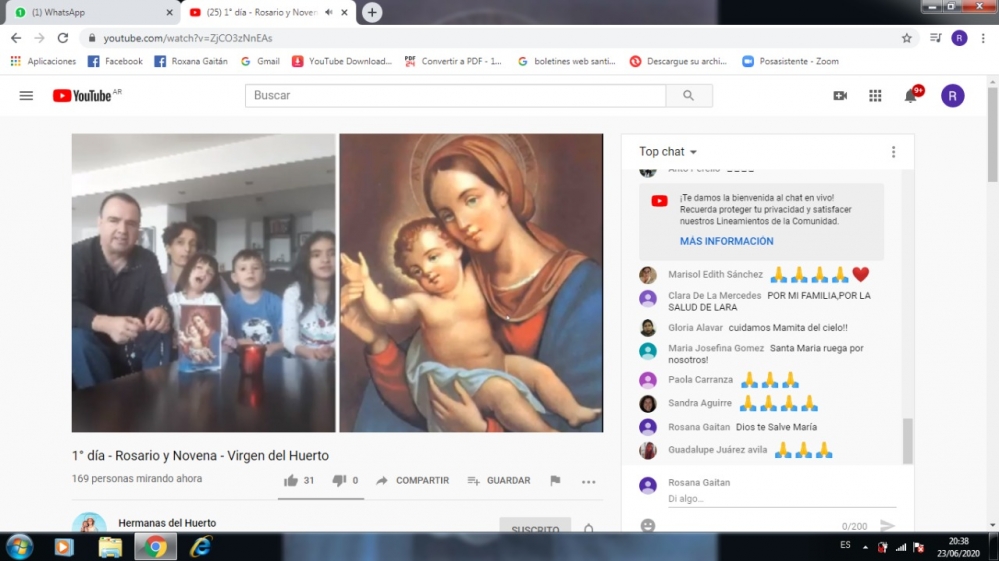Open more actions ellipsis under video
This screenshot has width=999, height=561.
pyautogui.click(x=589, y=482)
